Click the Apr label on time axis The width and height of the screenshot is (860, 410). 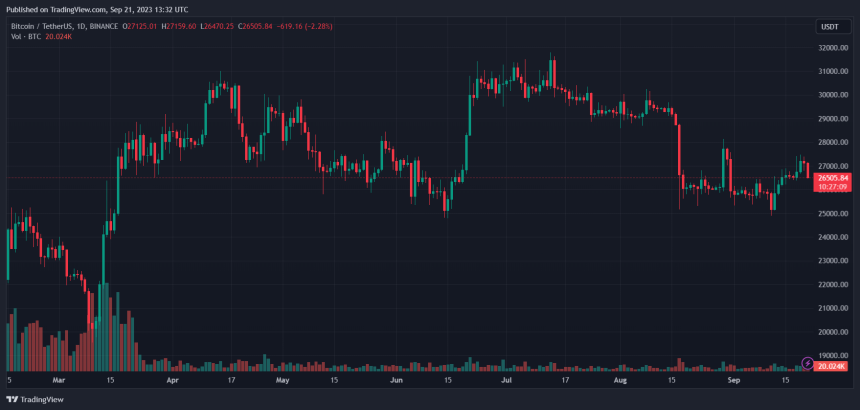[172, 381]
